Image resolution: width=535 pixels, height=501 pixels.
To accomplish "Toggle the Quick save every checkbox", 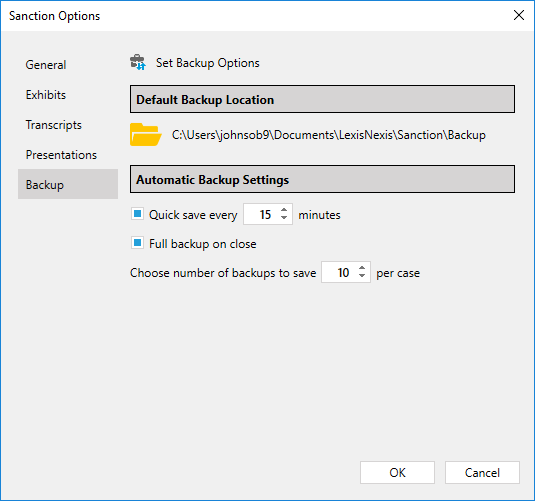I will coord(138,214).
